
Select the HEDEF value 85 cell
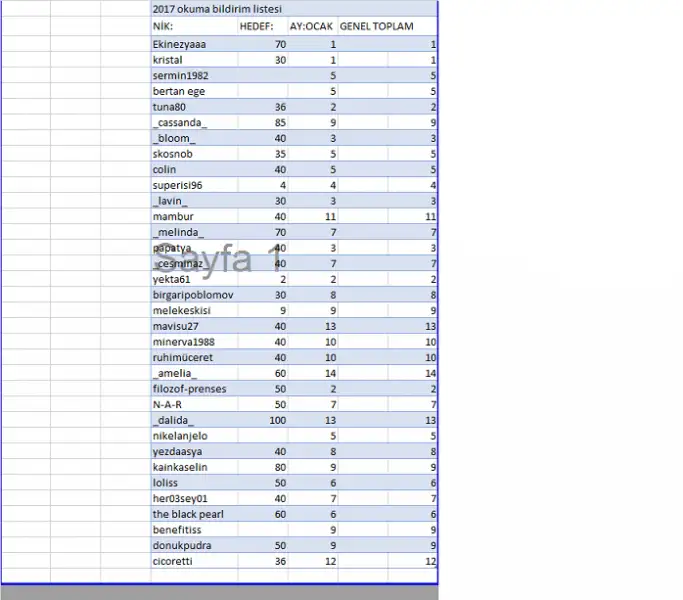click(262, 123)
